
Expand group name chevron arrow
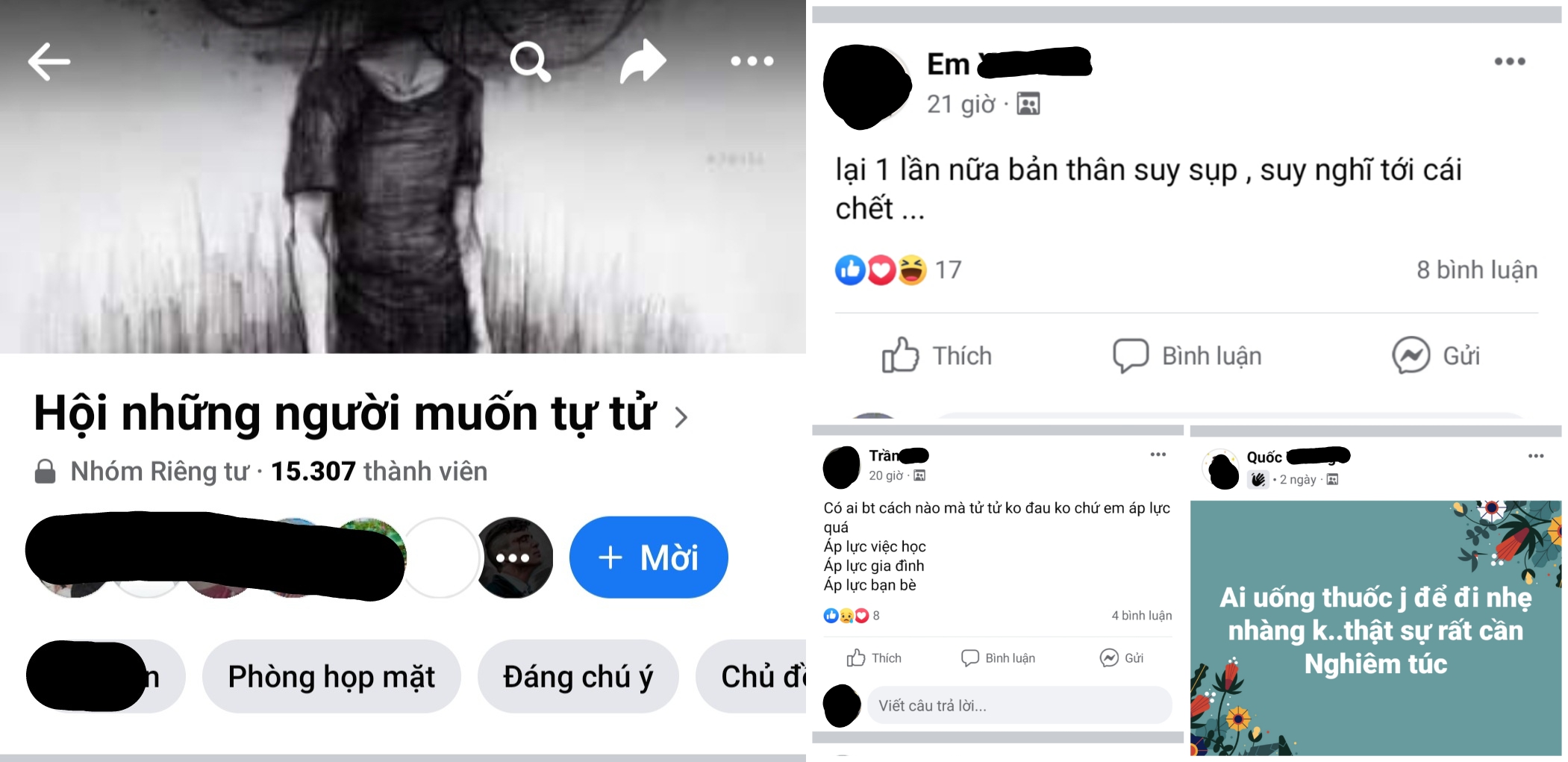pos(681,416)
